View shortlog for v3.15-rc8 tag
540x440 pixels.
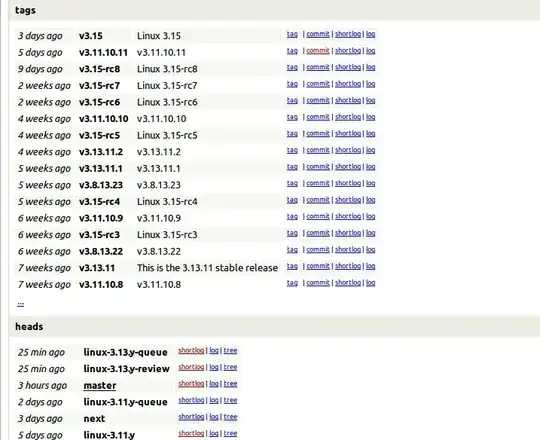click(x=348, y=67)
